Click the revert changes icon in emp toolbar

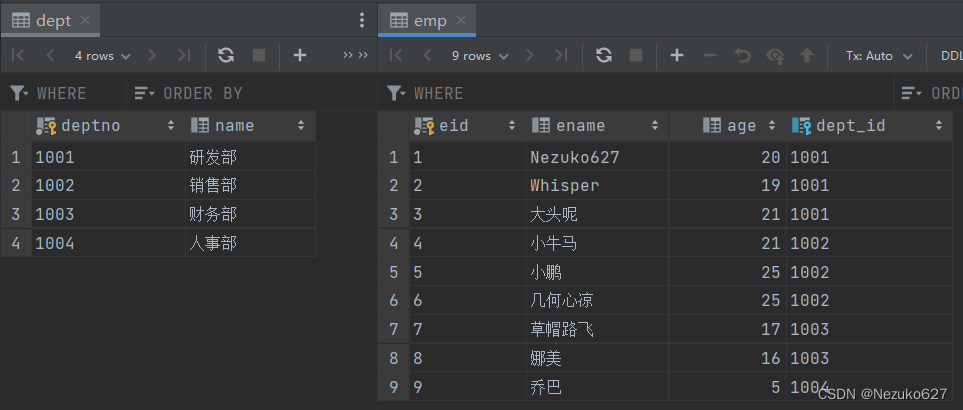pos(742,56)
